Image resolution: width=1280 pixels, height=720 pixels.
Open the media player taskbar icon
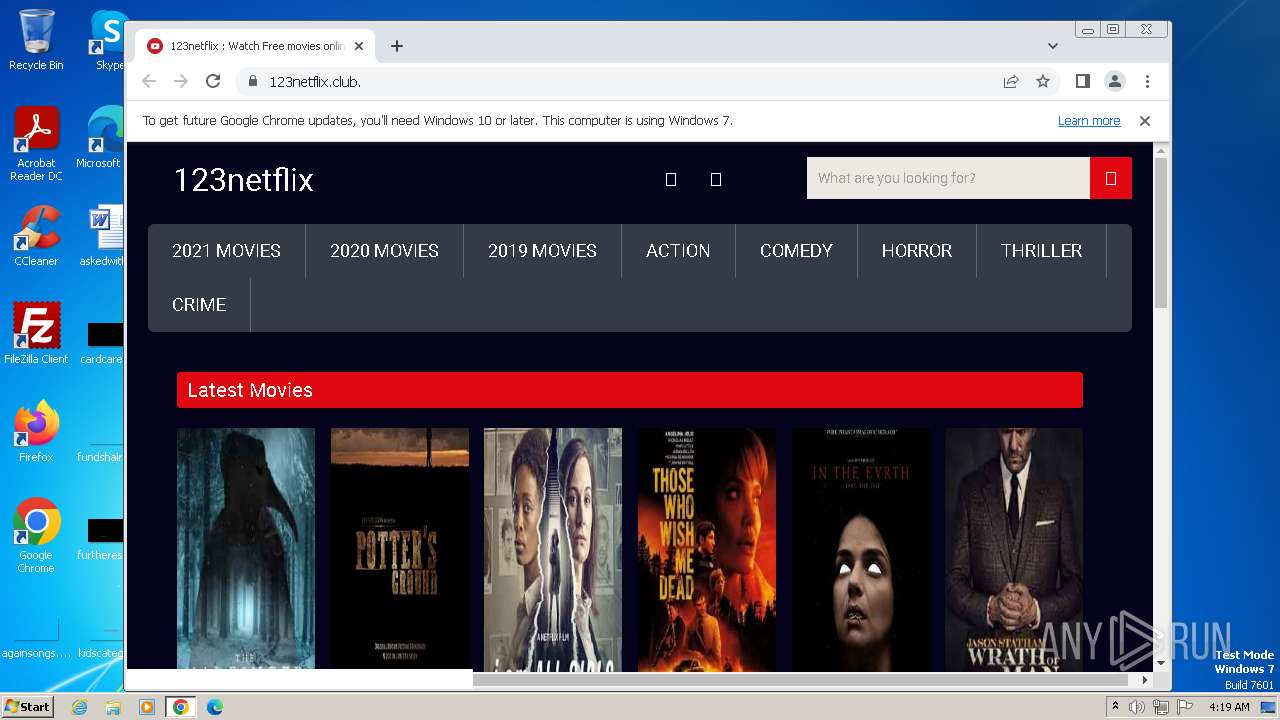coord(147,707)
